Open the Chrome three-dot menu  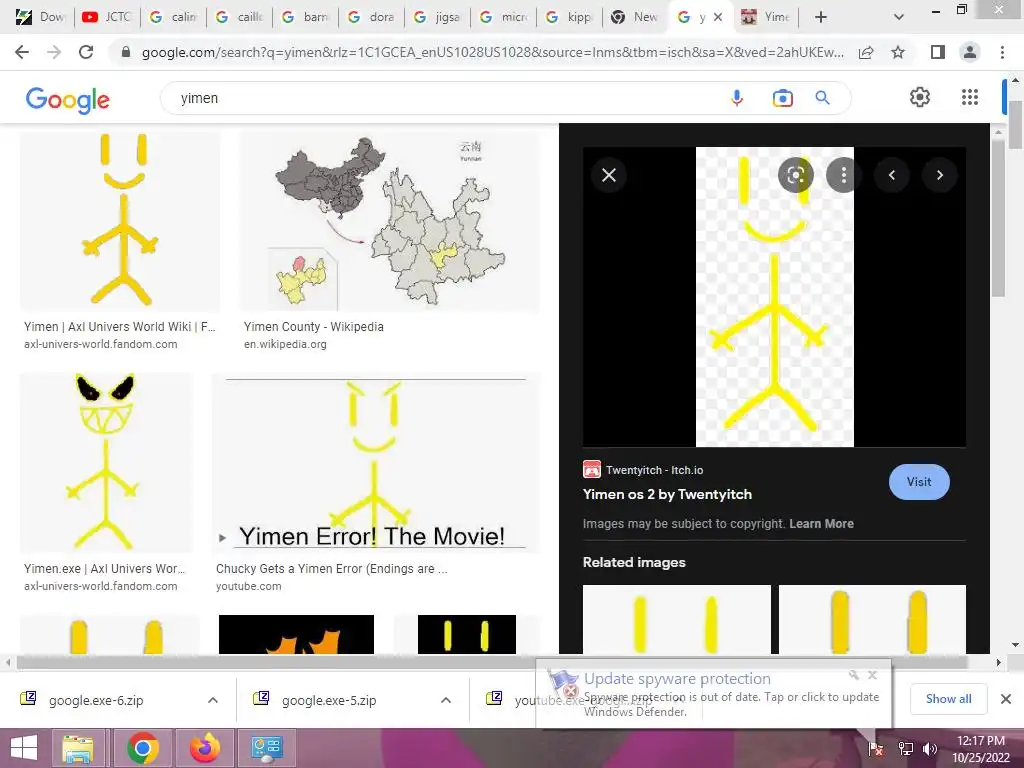click(1002, 52)
